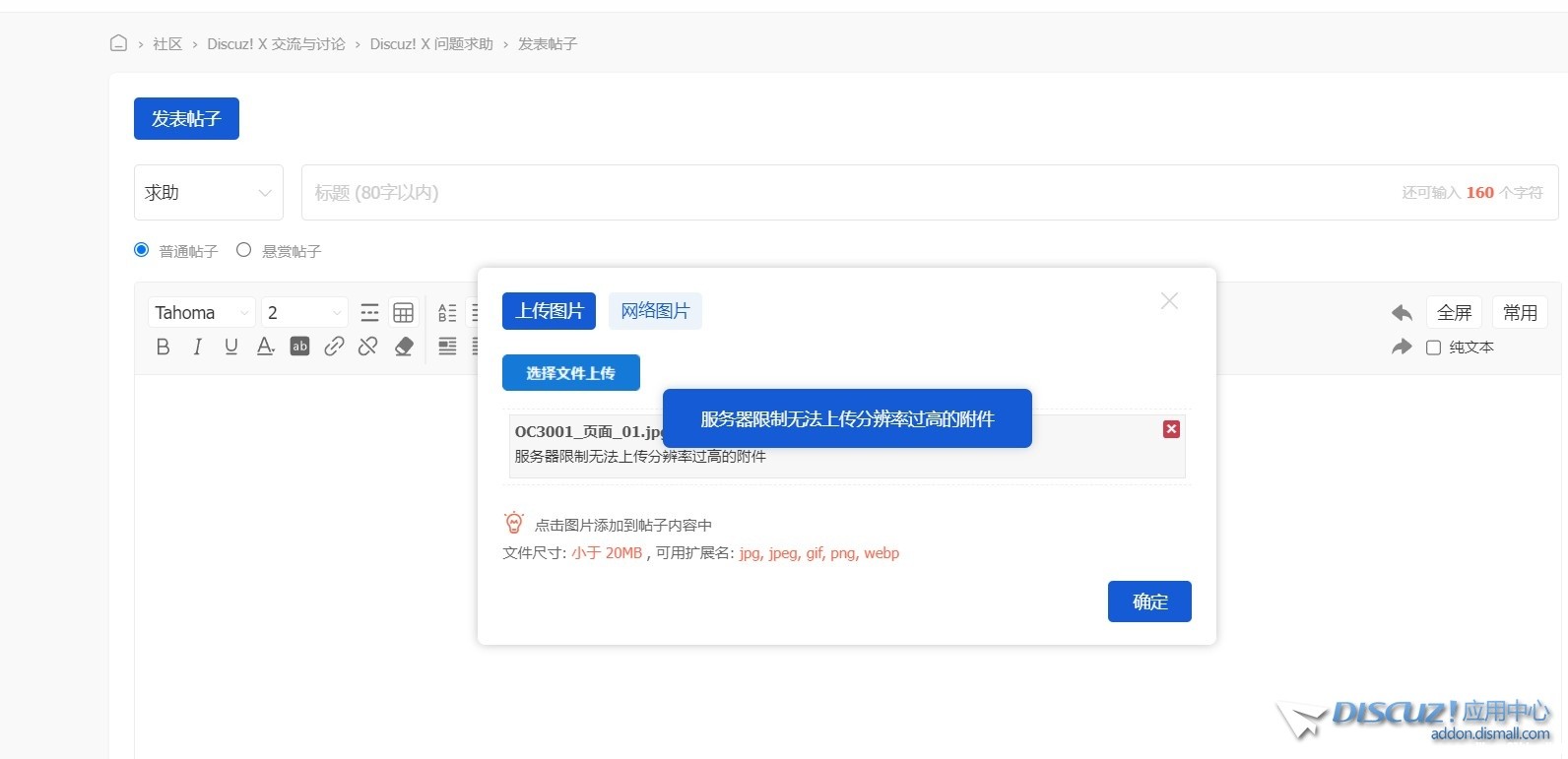Click the unlink (broken chain) icon
This screenshot has height=759, width=1568.
368,347
